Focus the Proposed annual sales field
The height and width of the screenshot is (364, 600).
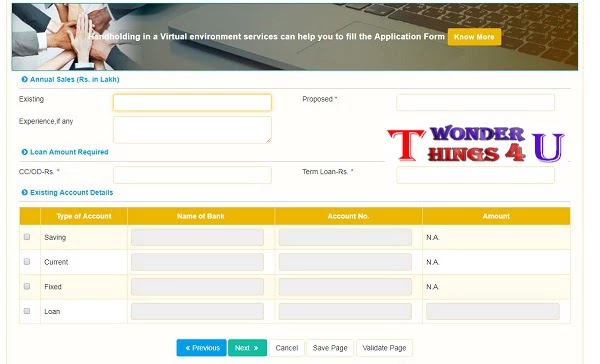tap(475, 103)
